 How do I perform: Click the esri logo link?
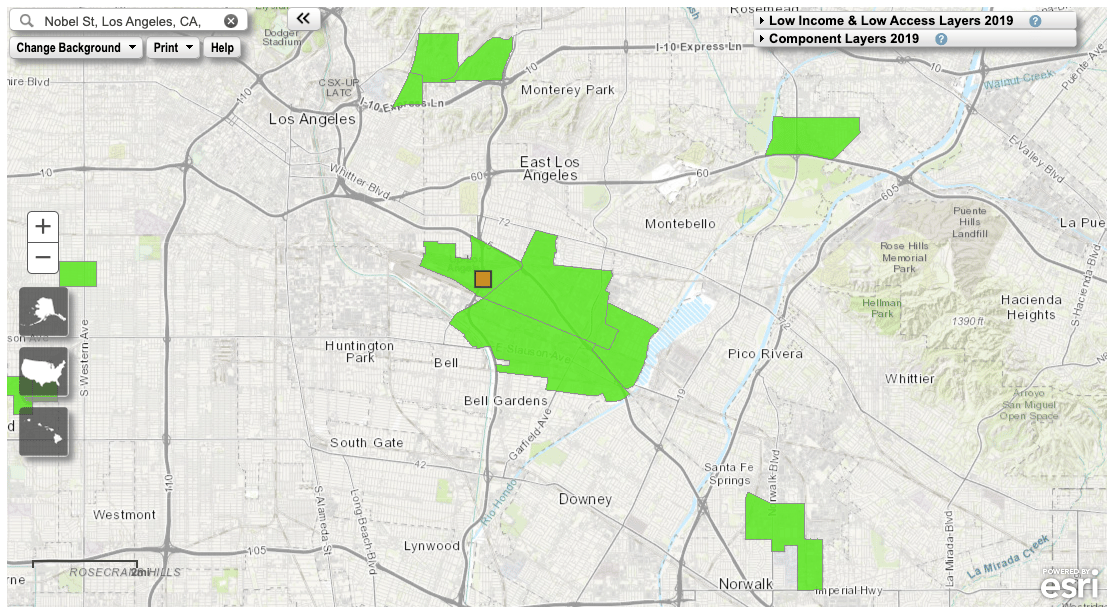point(1068,584)
